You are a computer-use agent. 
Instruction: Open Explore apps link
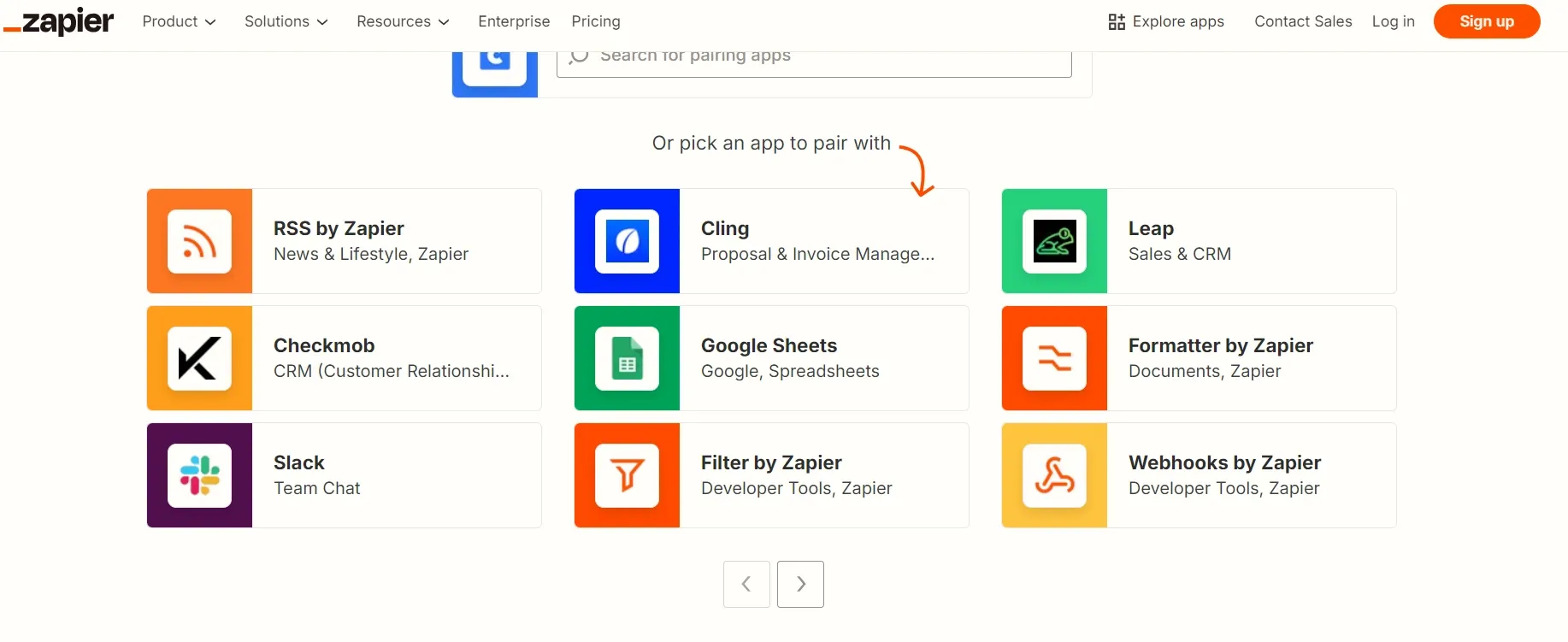[1166, 21]
